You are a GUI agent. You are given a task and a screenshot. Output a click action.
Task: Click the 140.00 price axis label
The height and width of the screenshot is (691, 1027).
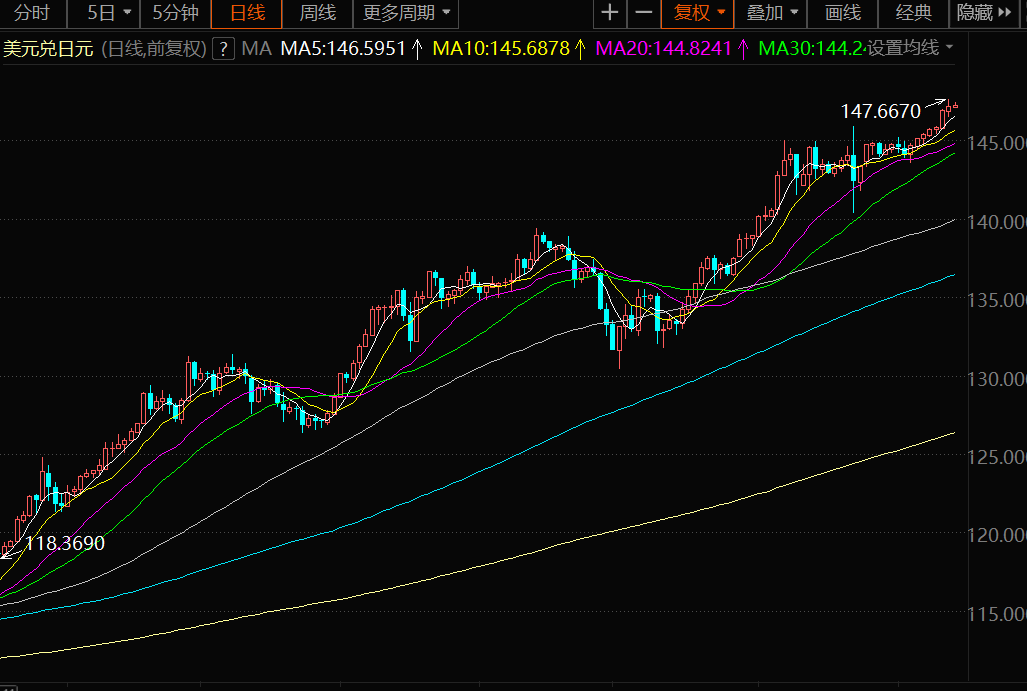pyautogui.click(x=997, y=222)
